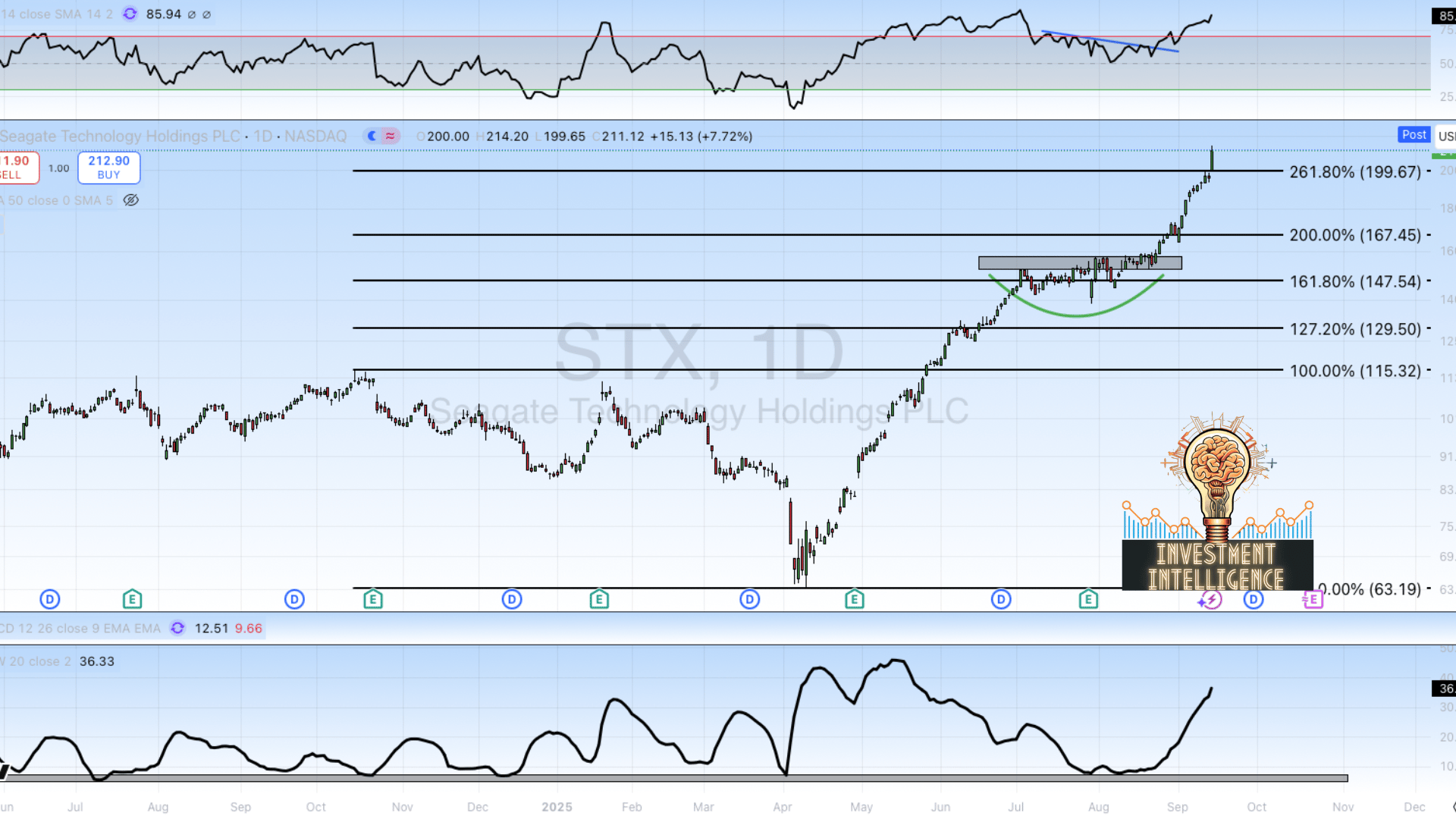Click earnings E marker near May
1456x819 pixels.
pos(855,600)
